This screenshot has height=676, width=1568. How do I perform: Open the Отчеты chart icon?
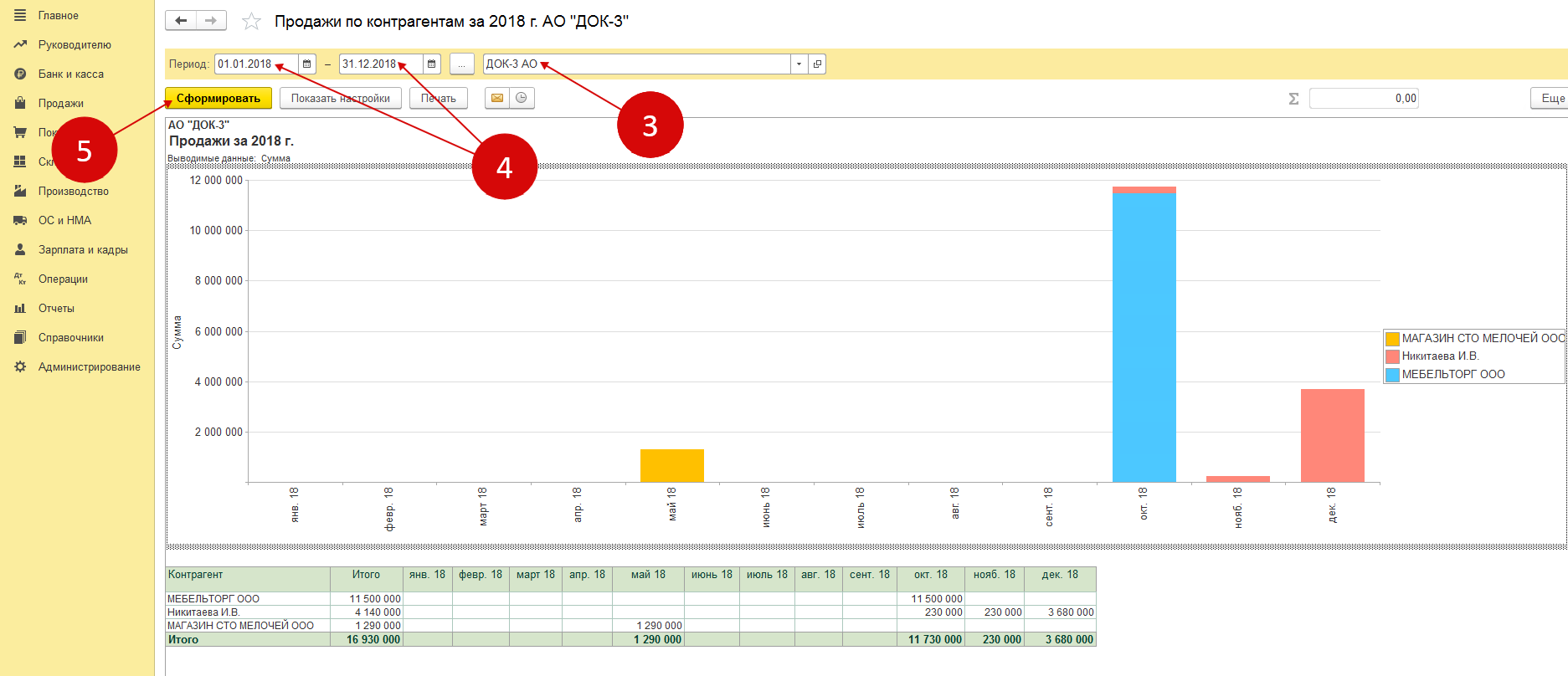point(20,308)
